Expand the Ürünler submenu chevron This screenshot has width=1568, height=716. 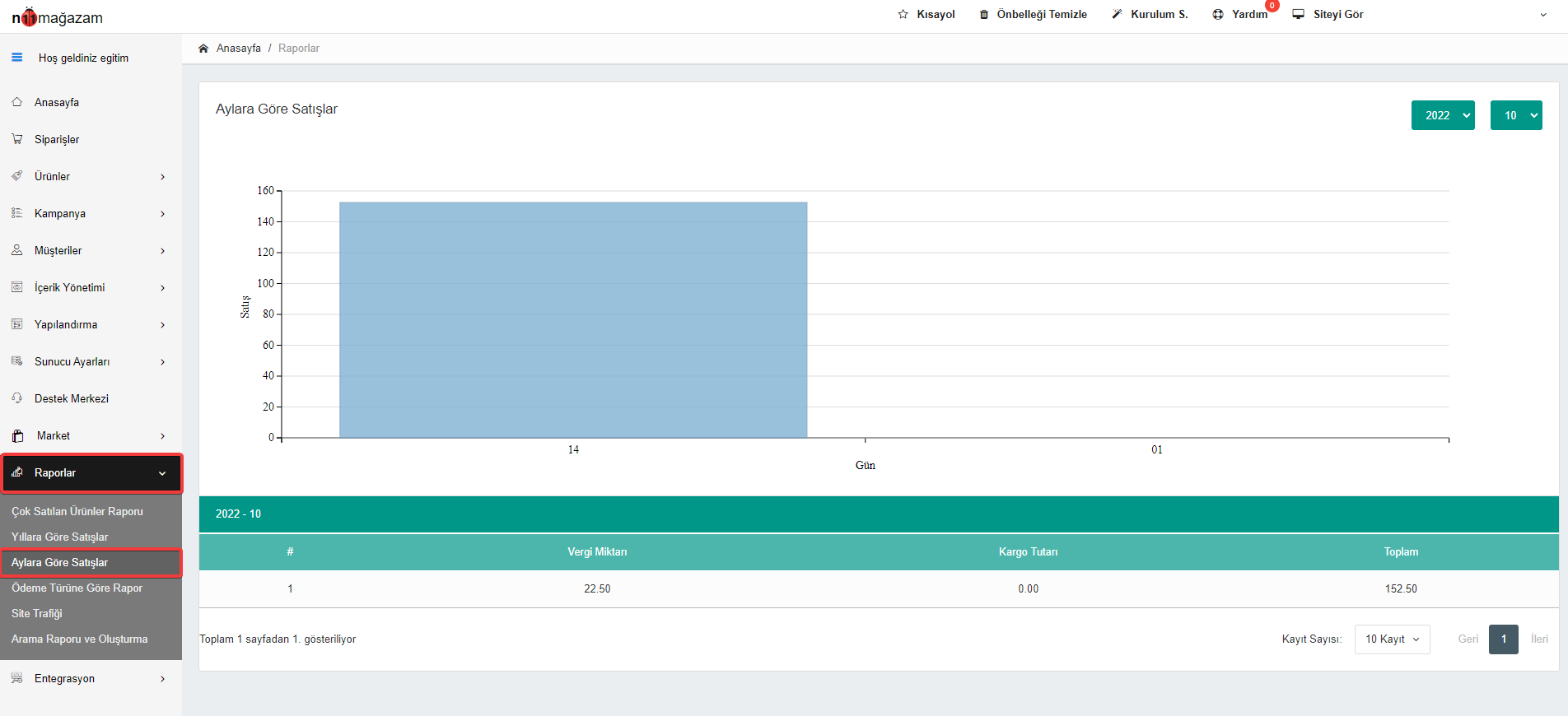[163, 177]
